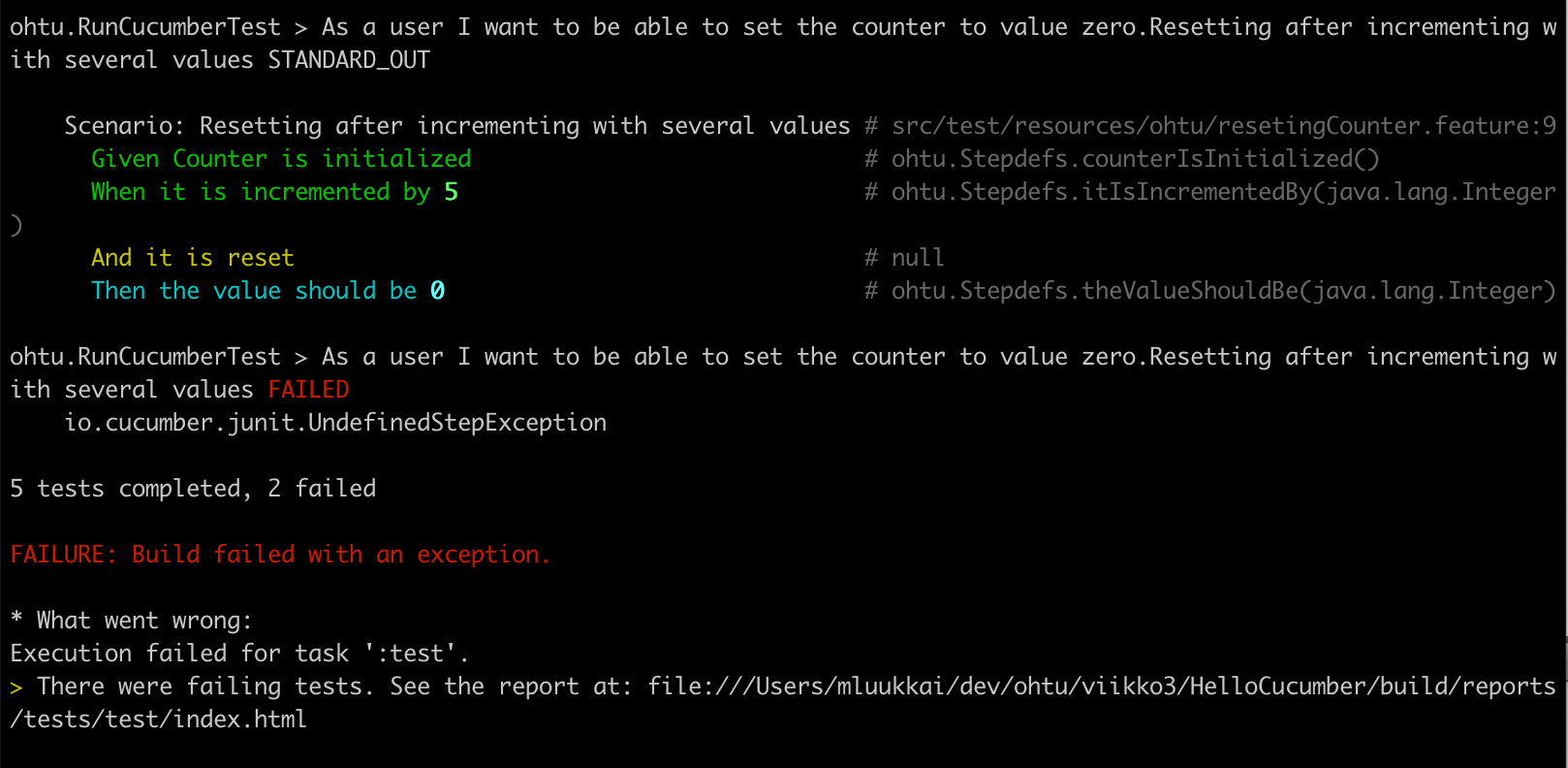The height and width of the screenshot is (768, 1568).
Task: Click the STANDARD_OUT label
Action: click(x=349, y=60)
